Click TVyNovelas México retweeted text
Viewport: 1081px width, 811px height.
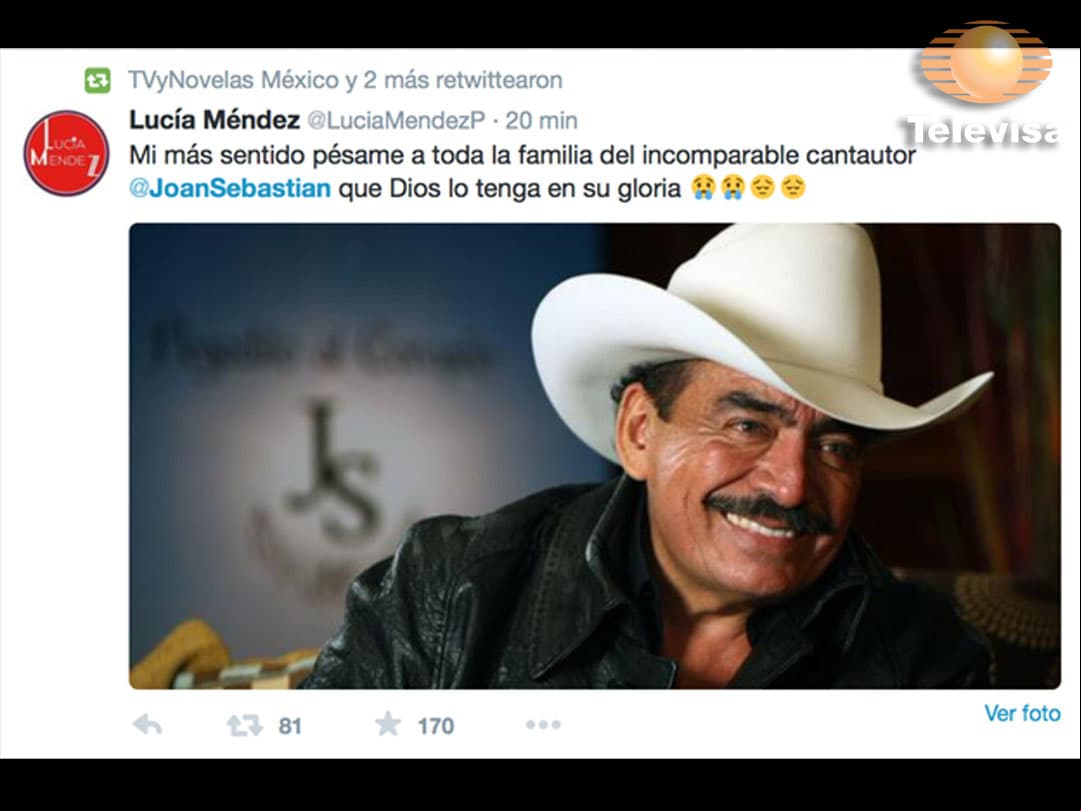[x=233, y=80]
